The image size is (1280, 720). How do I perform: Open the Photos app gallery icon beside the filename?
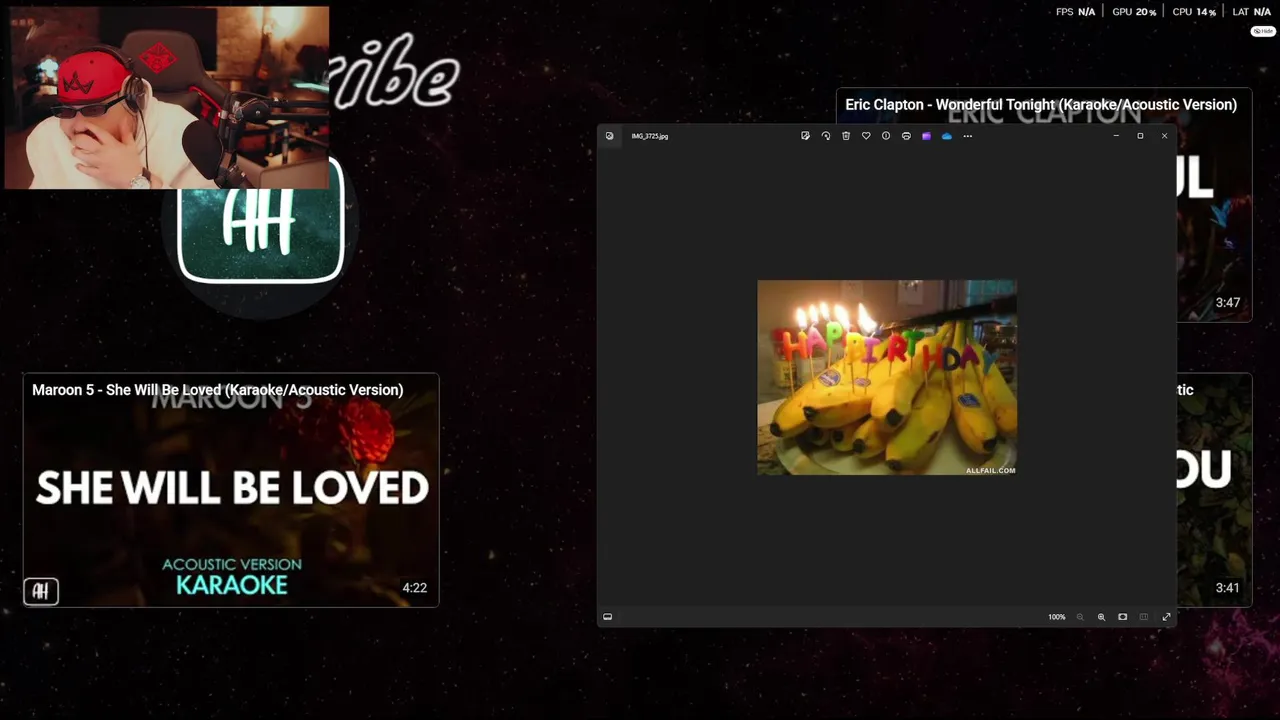(x=609, y=136)
